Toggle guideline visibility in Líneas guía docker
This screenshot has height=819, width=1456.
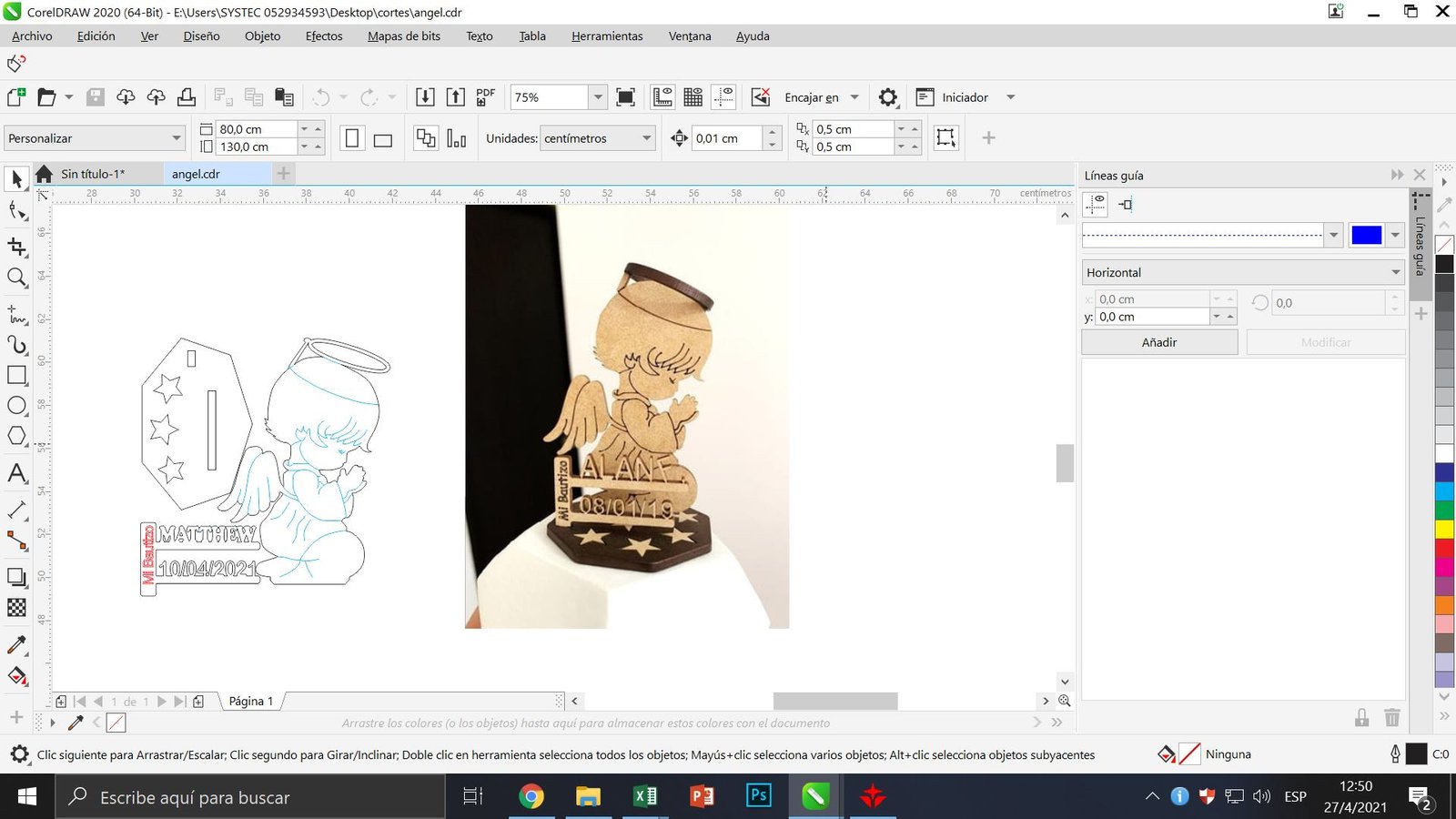tap(1096, 205)
